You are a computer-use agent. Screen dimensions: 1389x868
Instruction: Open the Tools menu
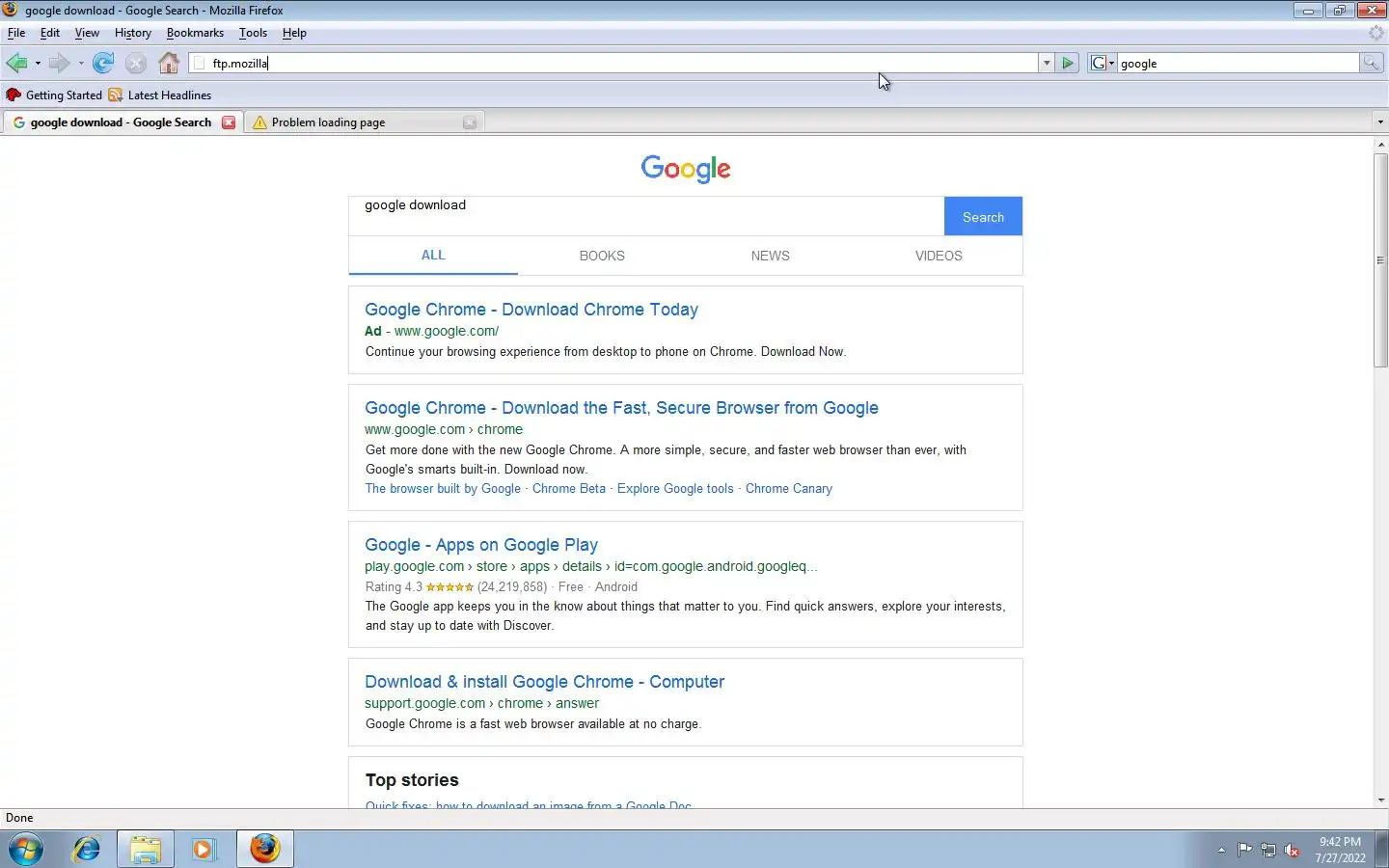(253, 33)
